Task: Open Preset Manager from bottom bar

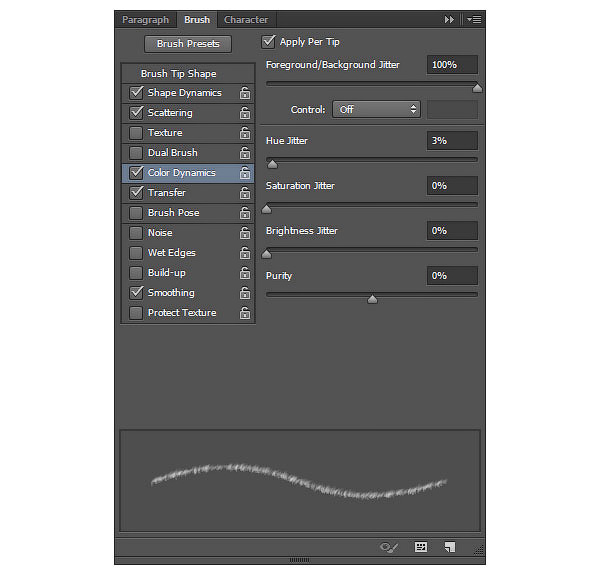Action: [x=421, y=547]
